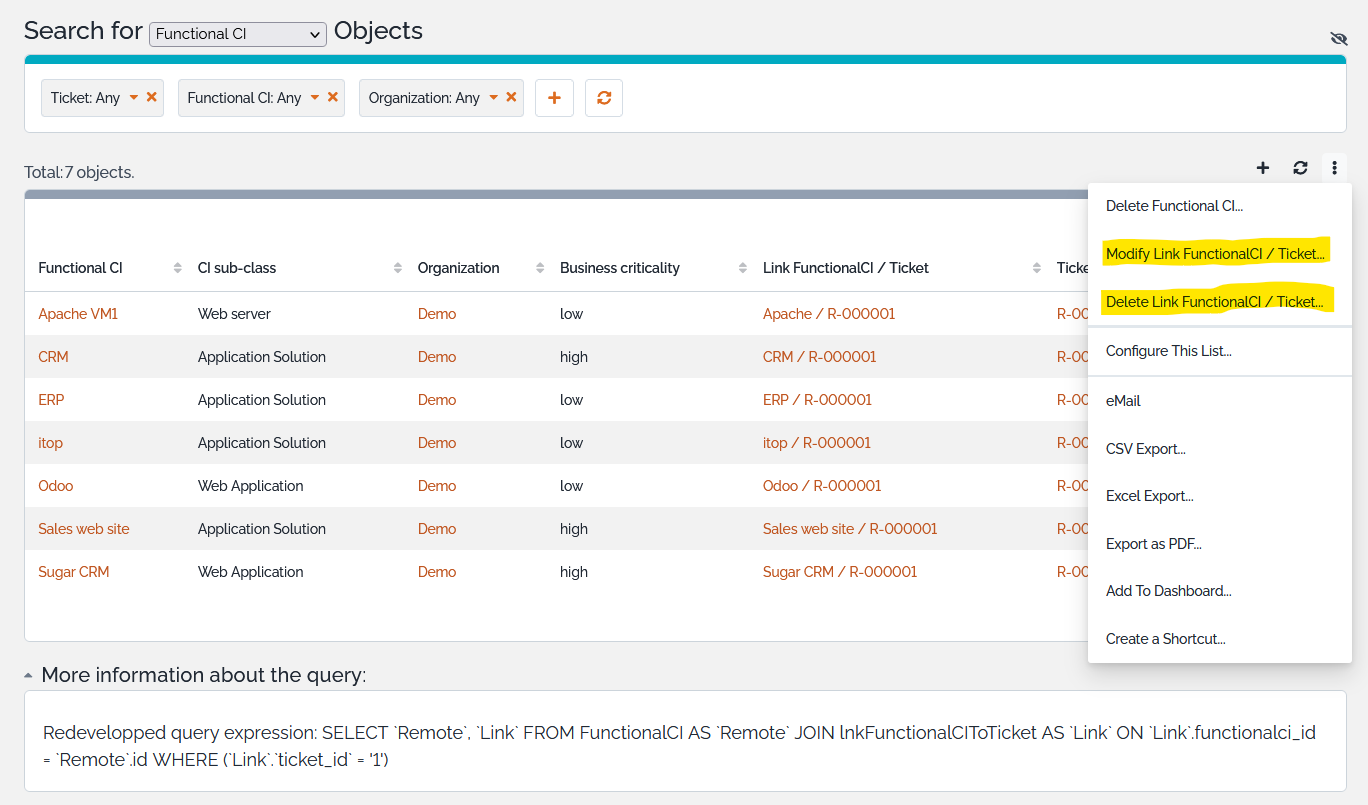
Task: Click high criticality in CRM row
Action: point(574,357)
